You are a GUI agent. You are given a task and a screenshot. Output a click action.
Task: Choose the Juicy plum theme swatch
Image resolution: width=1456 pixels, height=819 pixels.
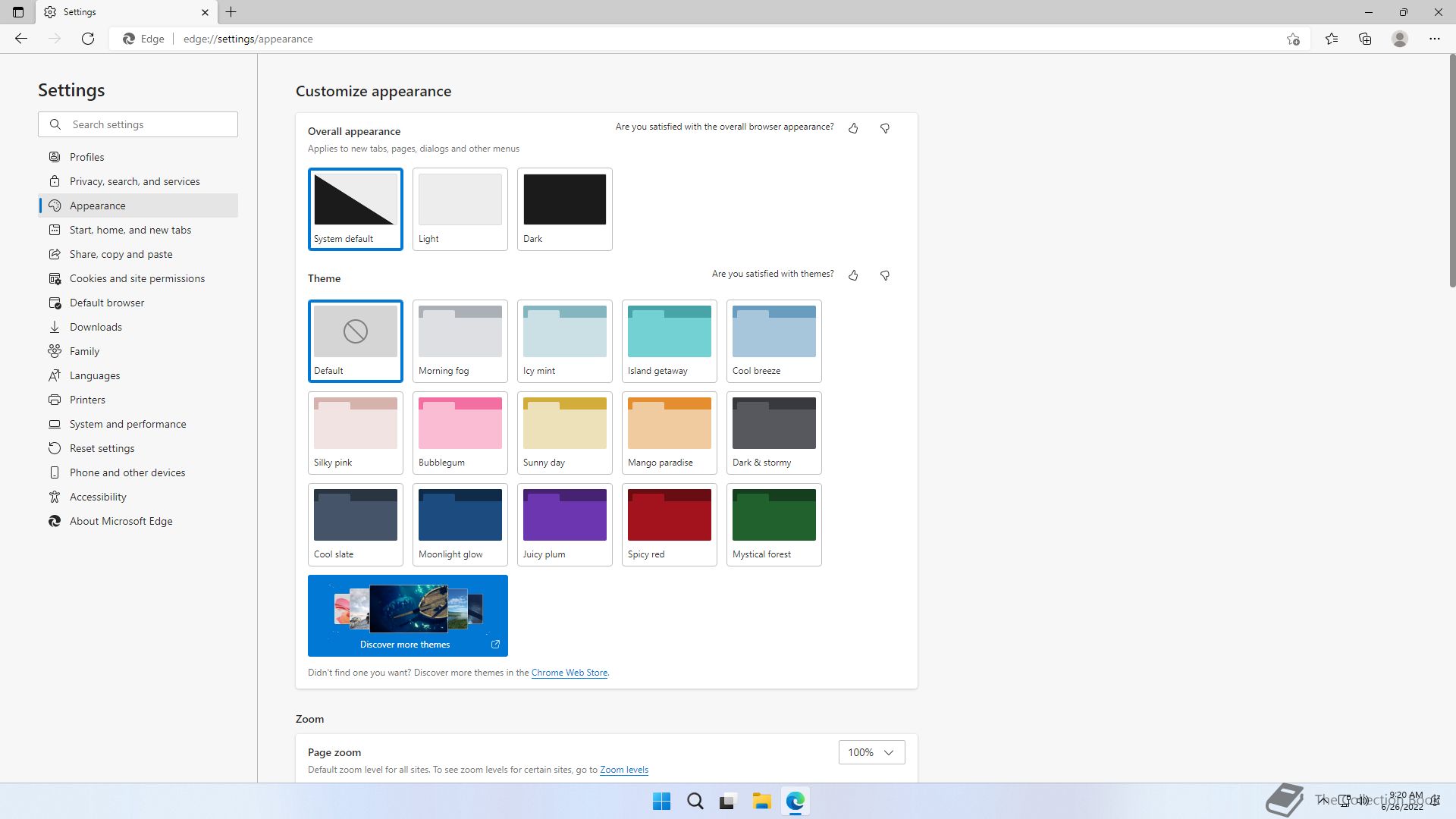click(564, 524)
